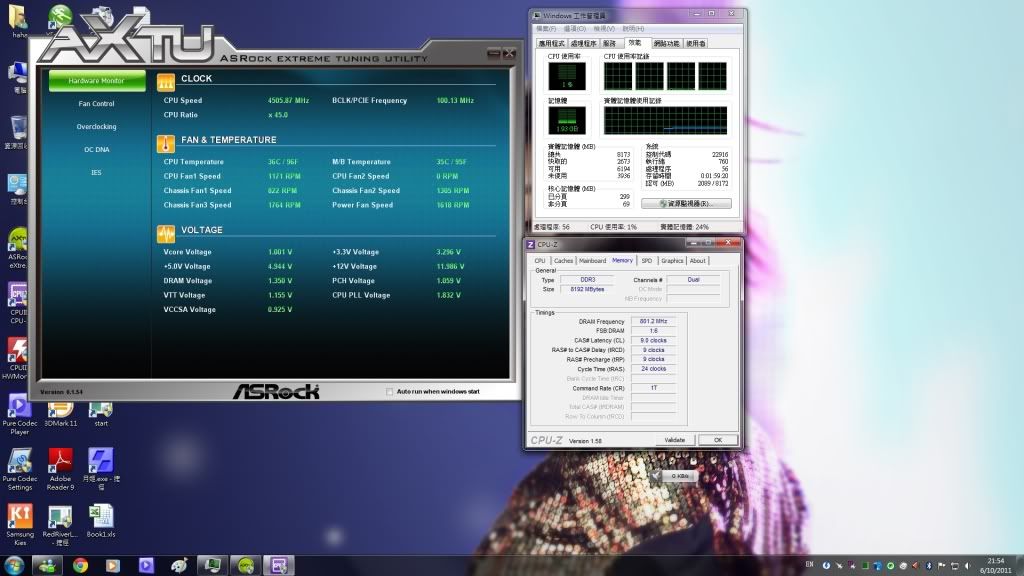This screenshot has width=1024, height=576.
Task: Click the taskbar clock showing 21:54
Action: point(996,566)
